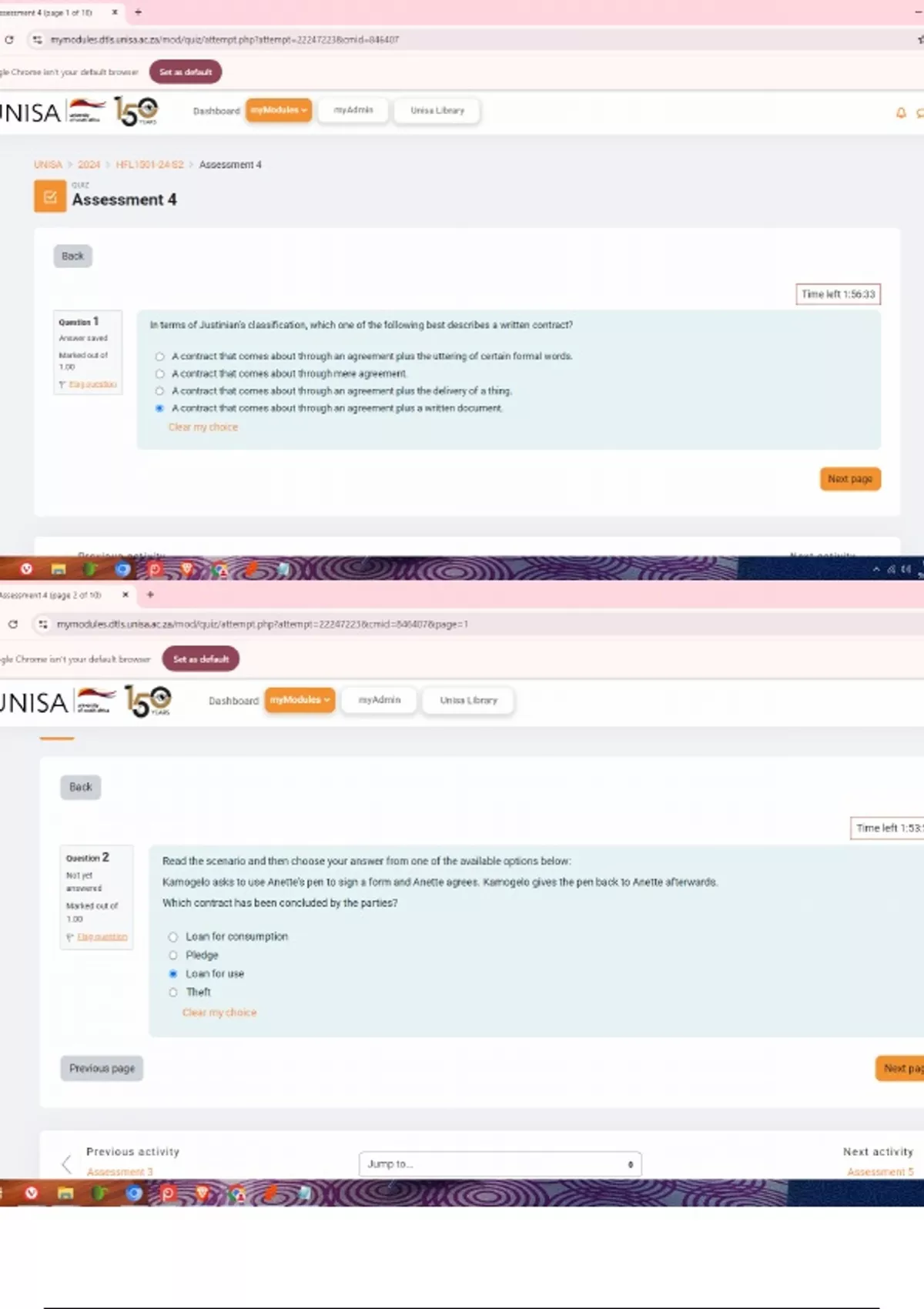Click the orange Assessment 4 quiz icon
The height and width of the screenshot is (1309, 924).
point(50,196)
